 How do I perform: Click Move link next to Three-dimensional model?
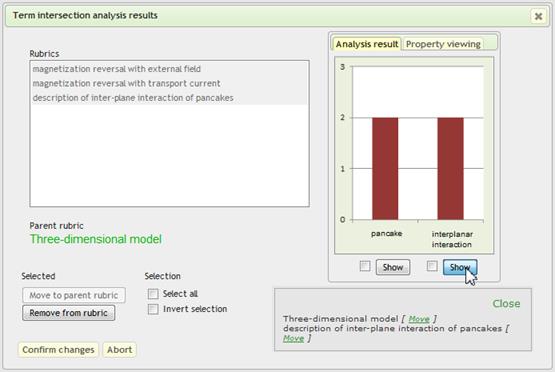coord(419,319)
